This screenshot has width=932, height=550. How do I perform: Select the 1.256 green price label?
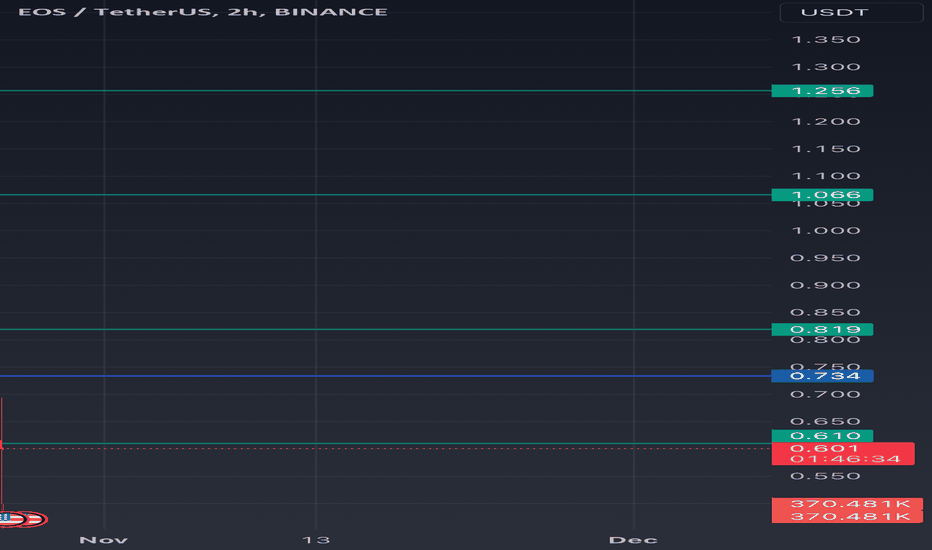pos(822,91)
